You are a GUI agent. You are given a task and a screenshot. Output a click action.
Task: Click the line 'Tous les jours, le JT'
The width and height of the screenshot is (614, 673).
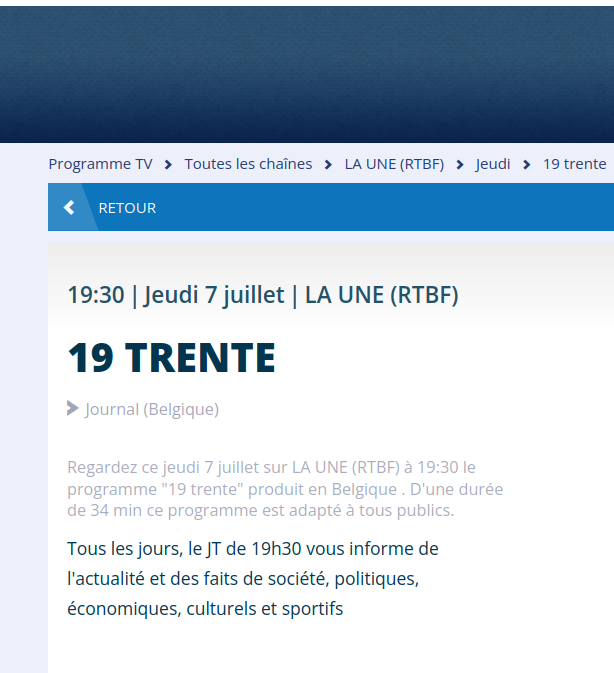pos(253,549)
